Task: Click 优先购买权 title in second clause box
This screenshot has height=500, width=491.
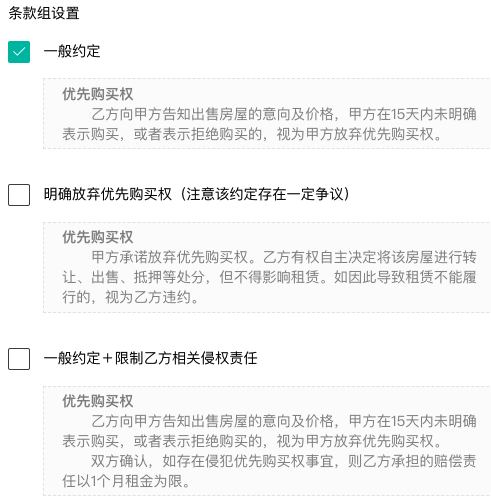Action: point(98,237)
